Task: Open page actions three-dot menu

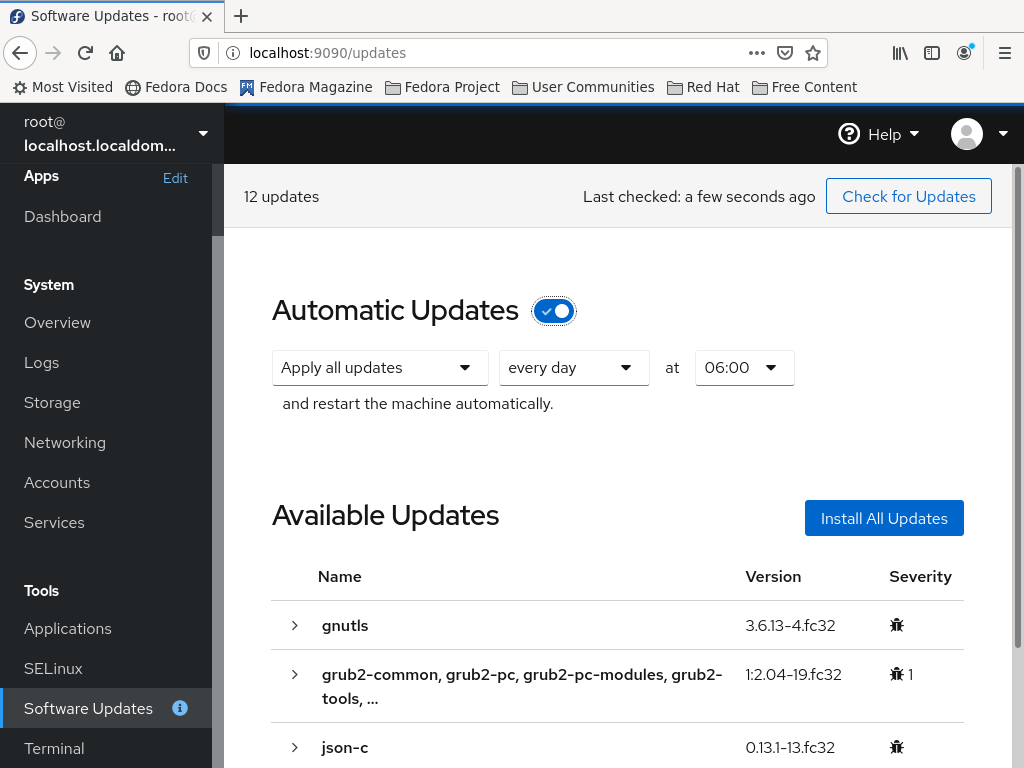Action: [x=756, y=53]
